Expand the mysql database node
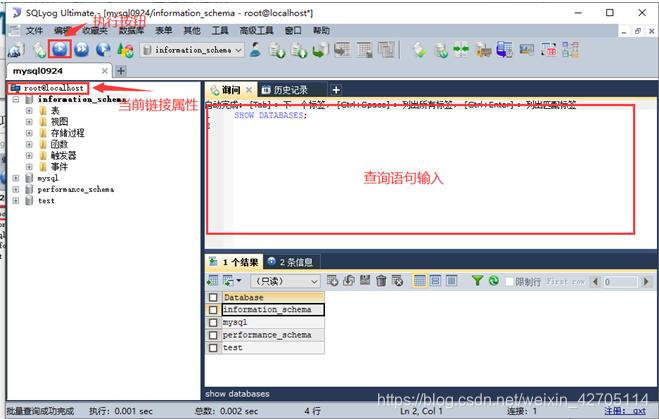 click(x=16, y=178)
